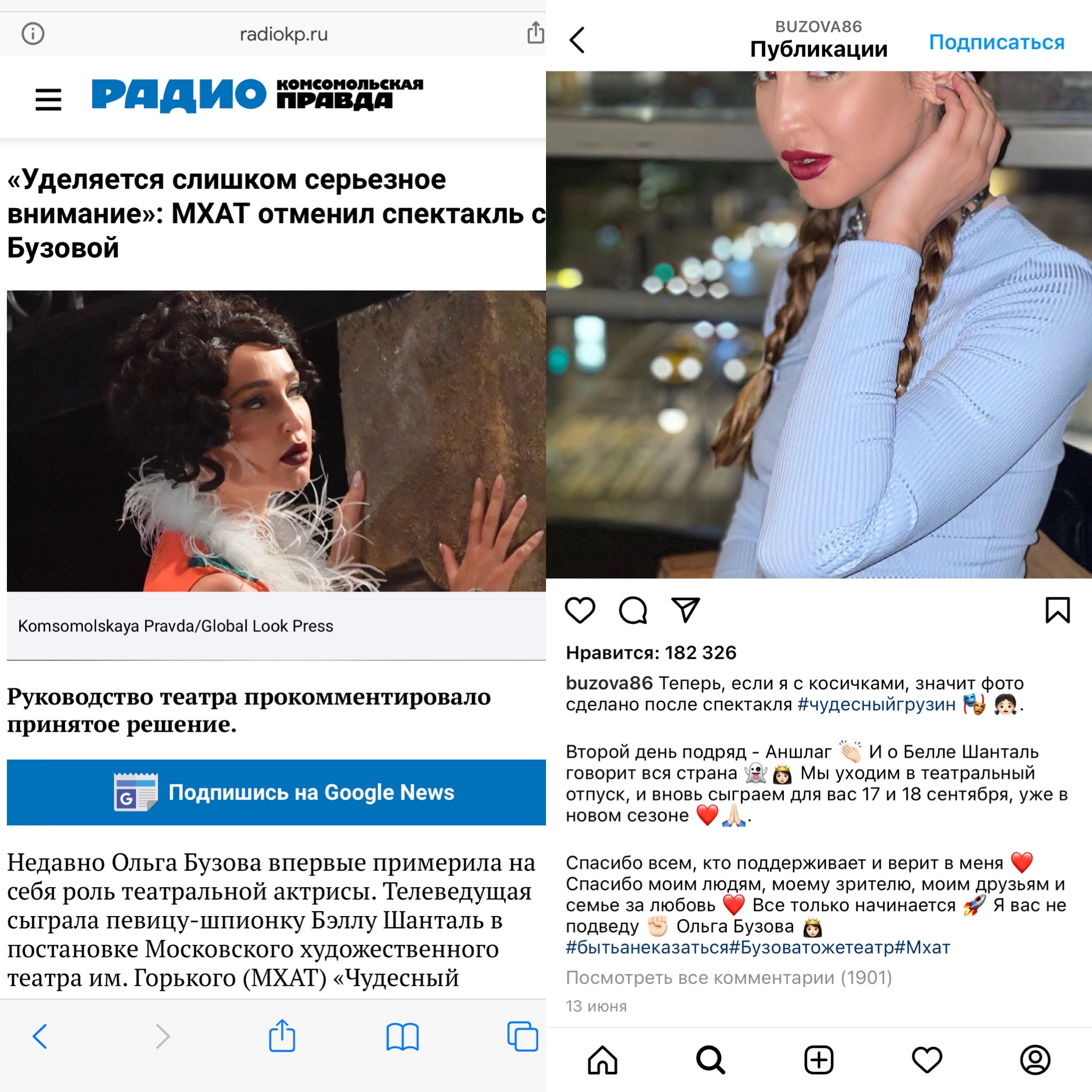This screenshot has width=1092, height=1092.
Task: Switch to the Instagram search tab
Action: coord(710,1060)
